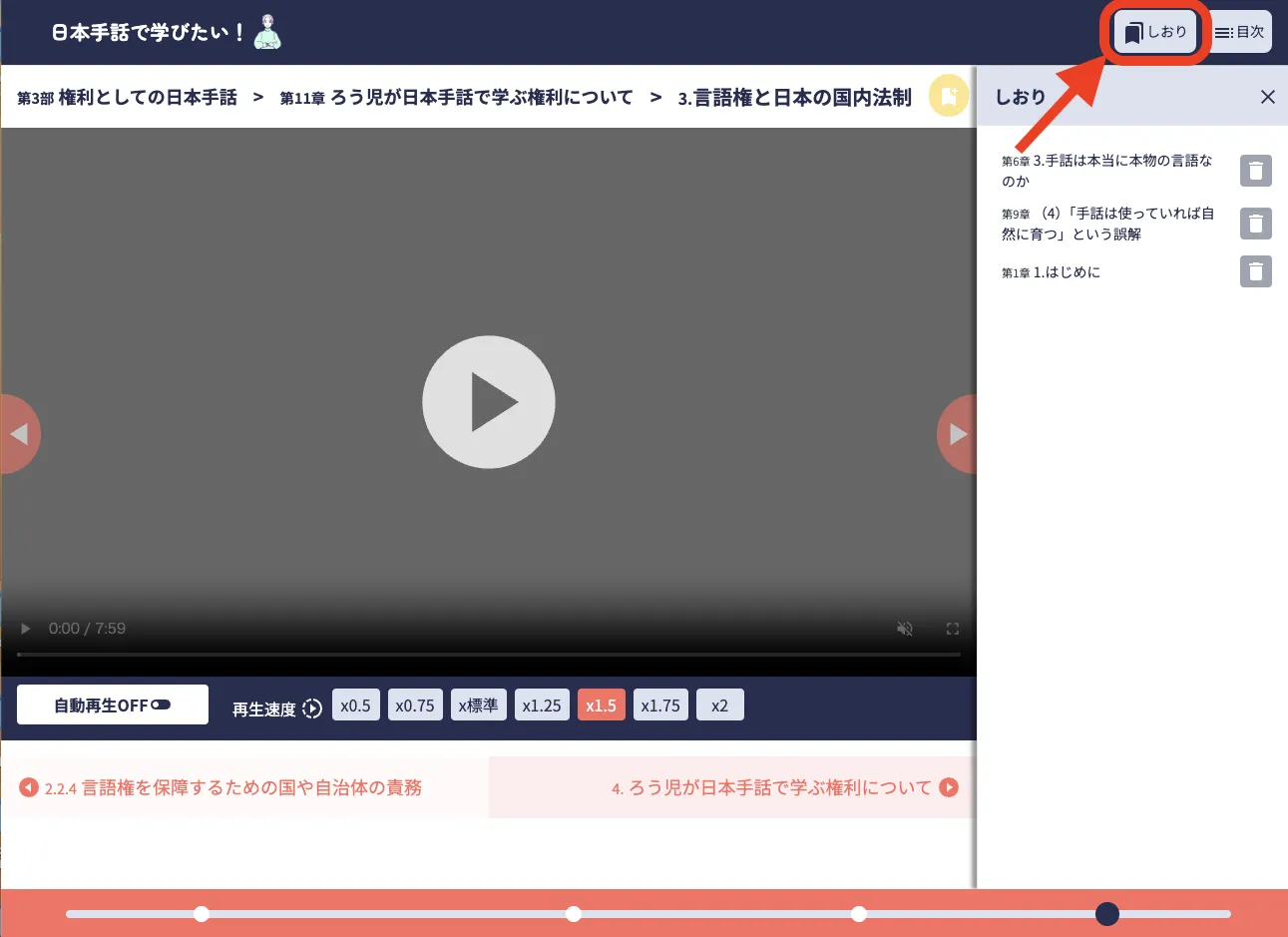
Task: Open bookmarked 第6章 手話は本当に本物の言語なのか
Action: 1106,171
